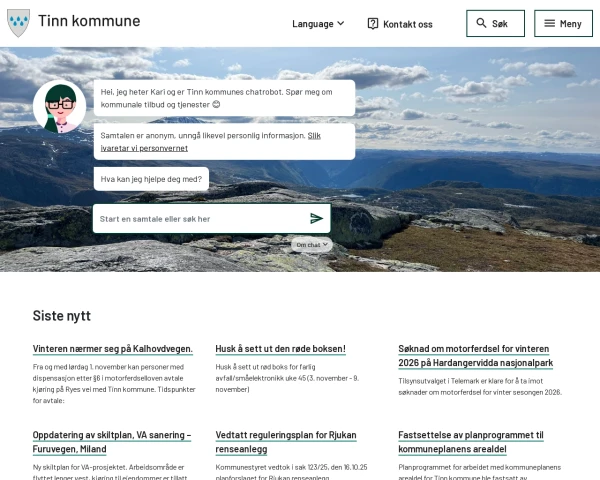Open 'Fastsettelse av planprogrammet til kommuneplanens arealdel'
The height and width of the screenshot is (480, 600).
click(471, 442)
